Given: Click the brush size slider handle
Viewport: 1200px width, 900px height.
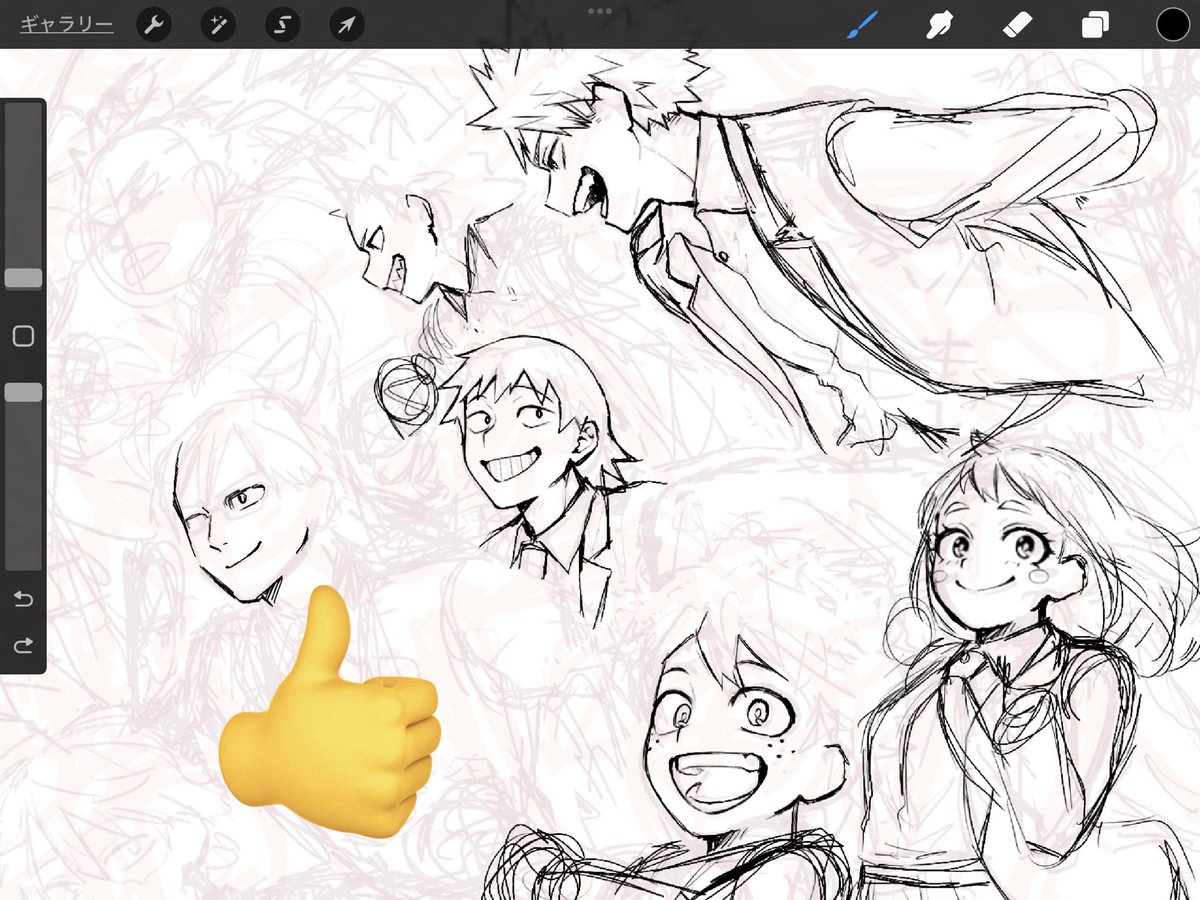Looking at the screenshot, I should point(23,279).
